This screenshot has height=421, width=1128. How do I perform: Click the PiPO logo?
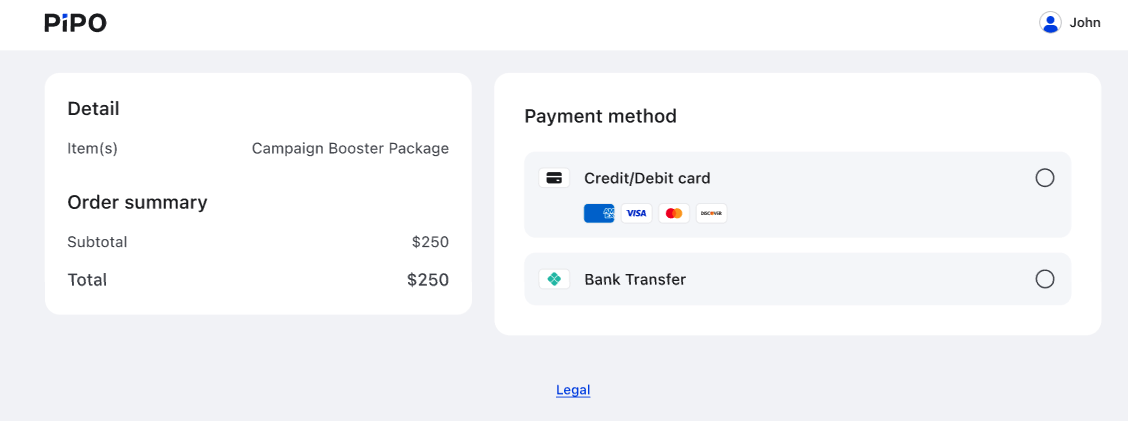75,23
